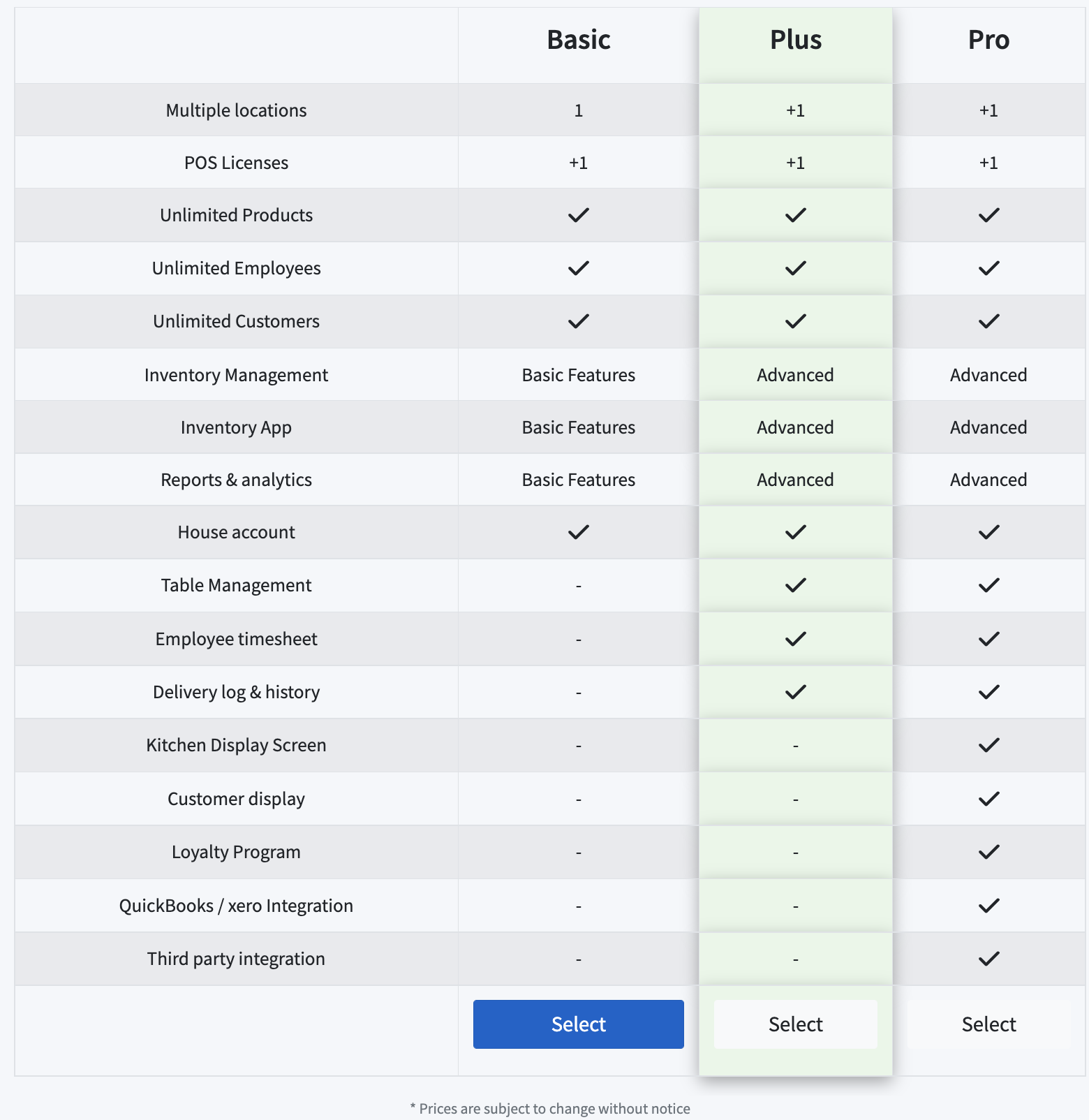The width and height of the screenshot is (1089, 1120).
Task: Click the Multiple locations row label
Action: 236,110
